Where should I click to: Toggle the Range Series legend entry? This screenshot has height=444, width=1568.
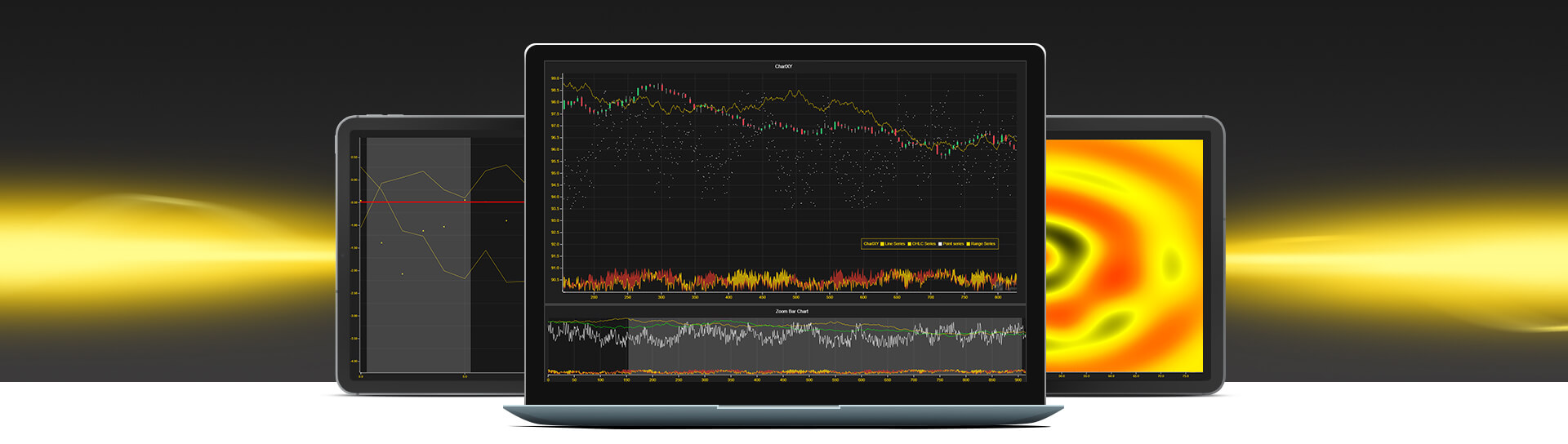(982, 243)
